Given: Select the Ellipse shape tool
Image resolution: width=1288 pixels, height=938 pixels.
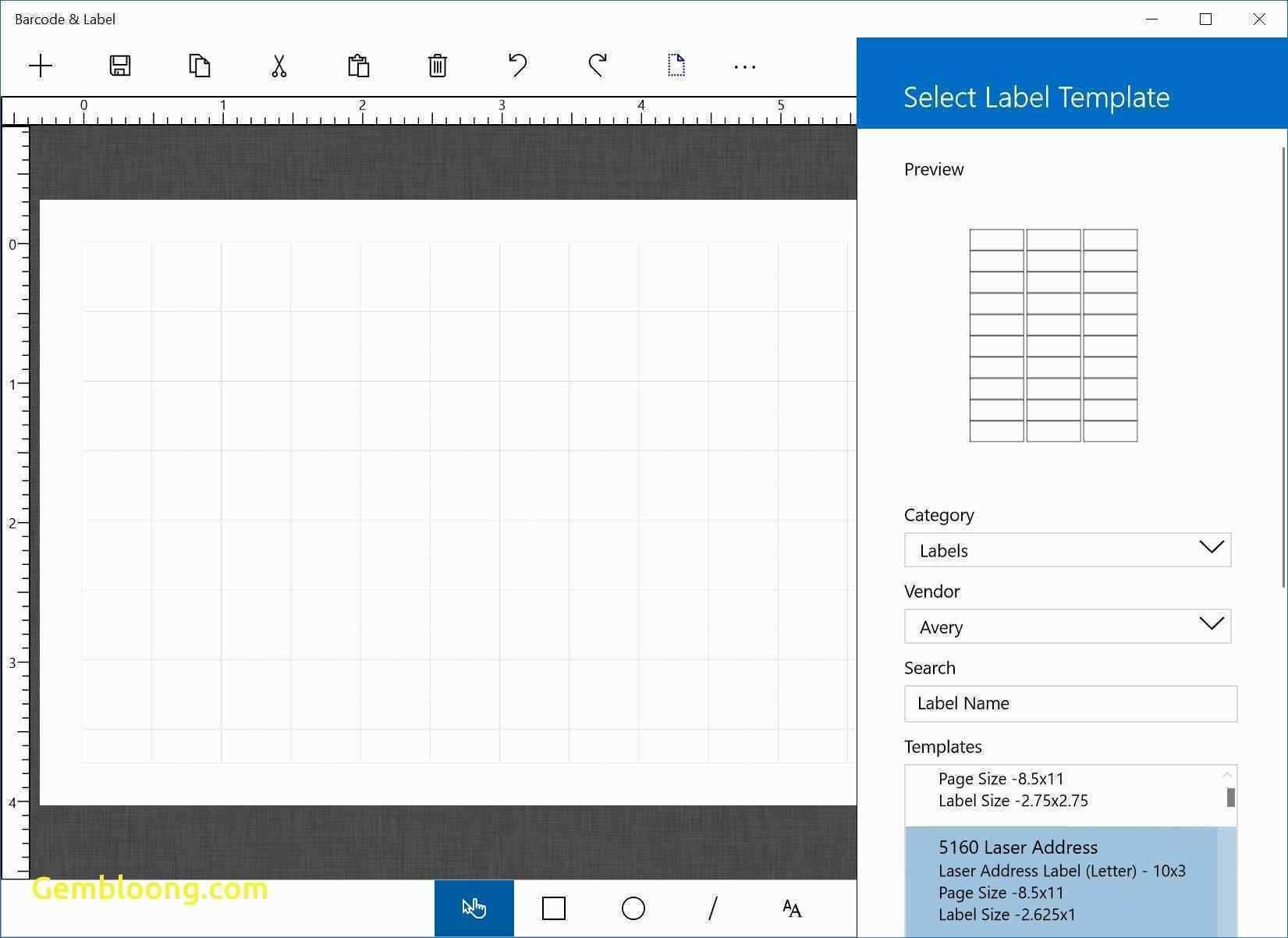Looking at the screenshot, I should click(633, 908).
